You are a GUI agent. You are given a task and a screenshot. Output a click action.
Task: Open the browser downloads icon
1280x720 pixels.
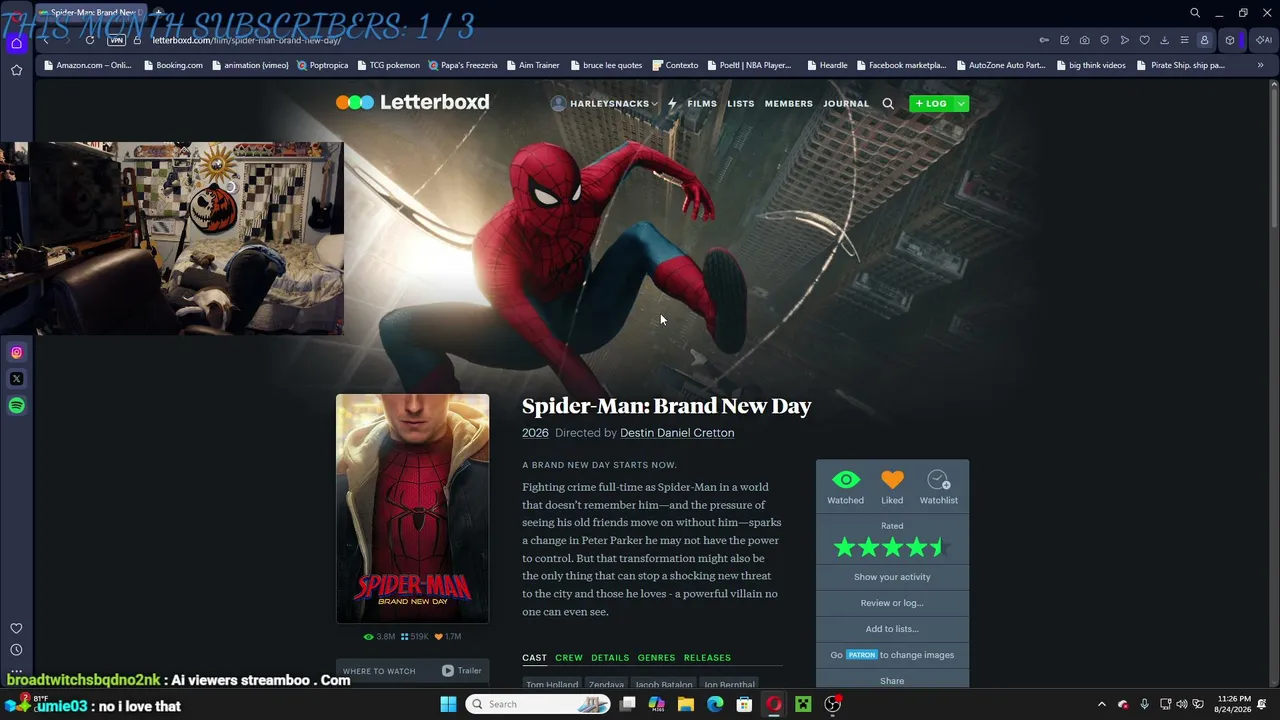1165,40
